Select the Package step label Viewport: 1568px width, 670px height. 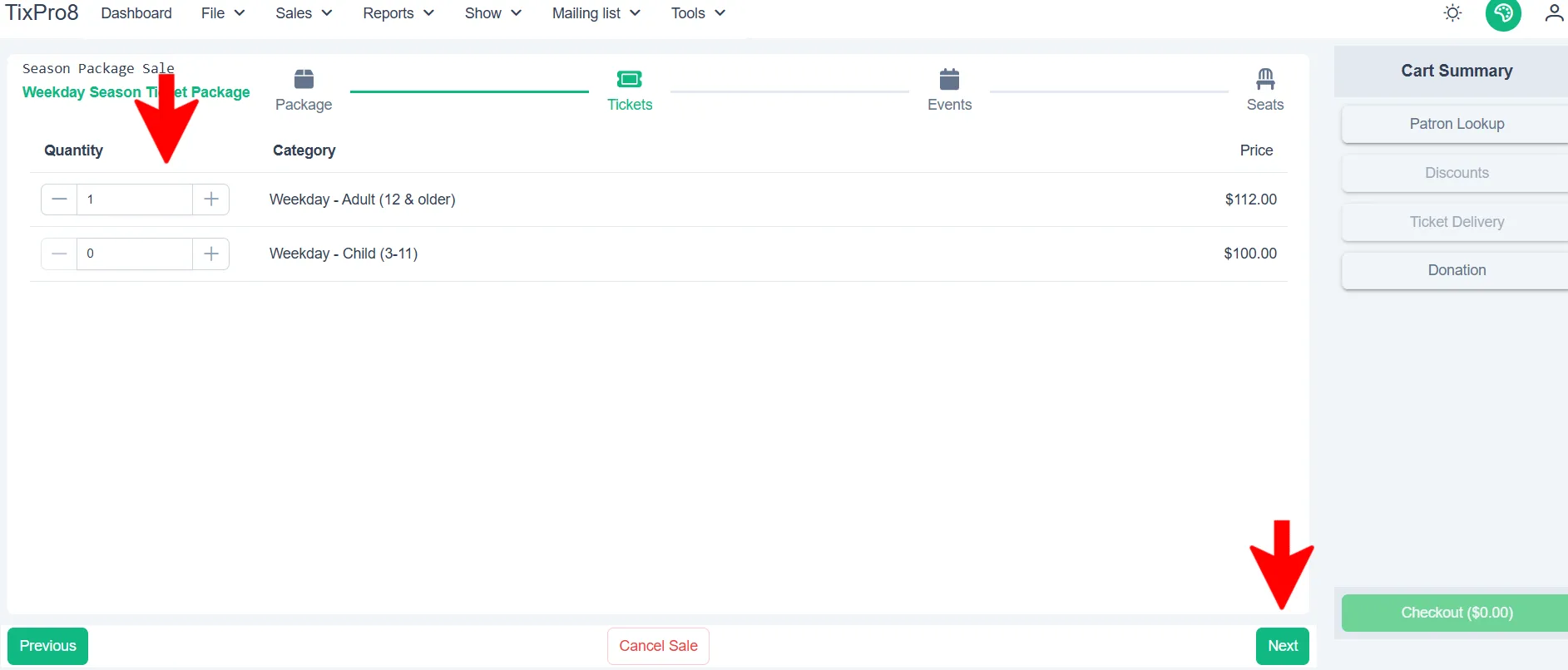tap(304, 105)
